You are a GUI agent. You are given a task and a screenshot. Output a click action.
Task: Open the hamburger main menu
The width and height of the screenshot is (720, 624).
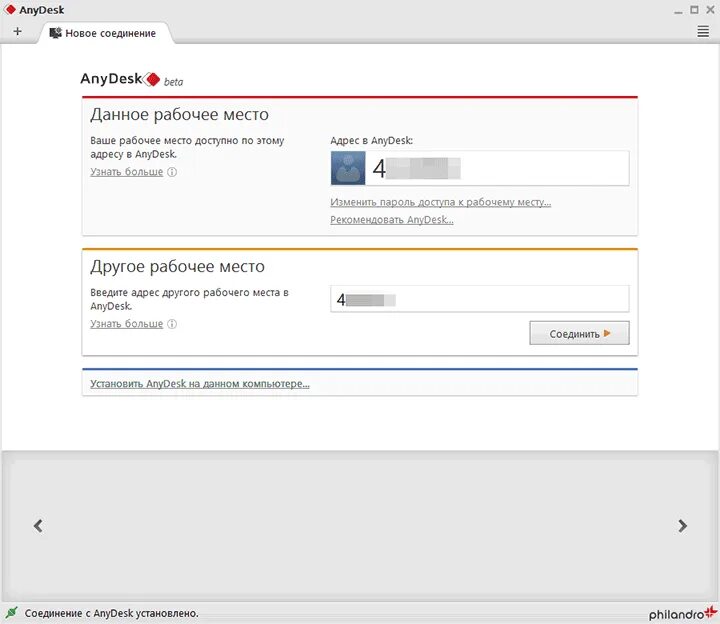click(x=703, y=32)
